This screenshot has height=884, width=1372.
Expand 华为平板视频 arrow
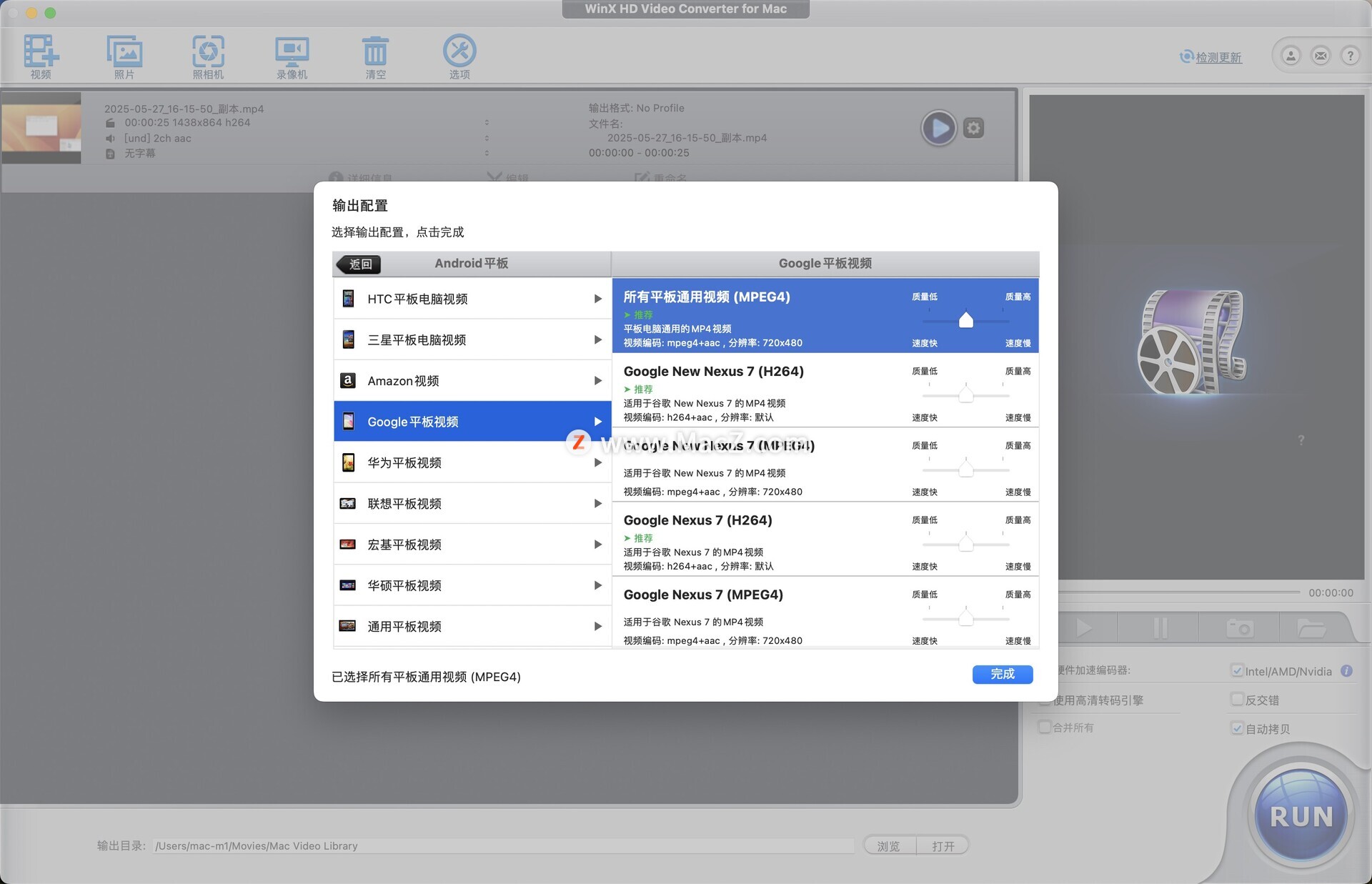click(597, 462)
